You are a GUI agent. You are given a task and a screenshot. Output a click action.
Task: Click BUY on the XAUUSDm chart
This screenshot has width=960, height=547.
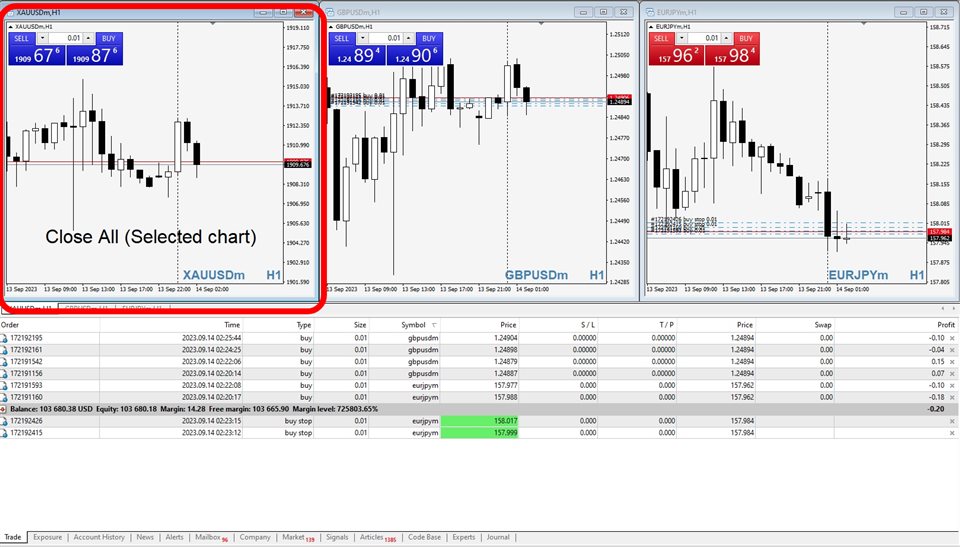[x=108, y=38]
